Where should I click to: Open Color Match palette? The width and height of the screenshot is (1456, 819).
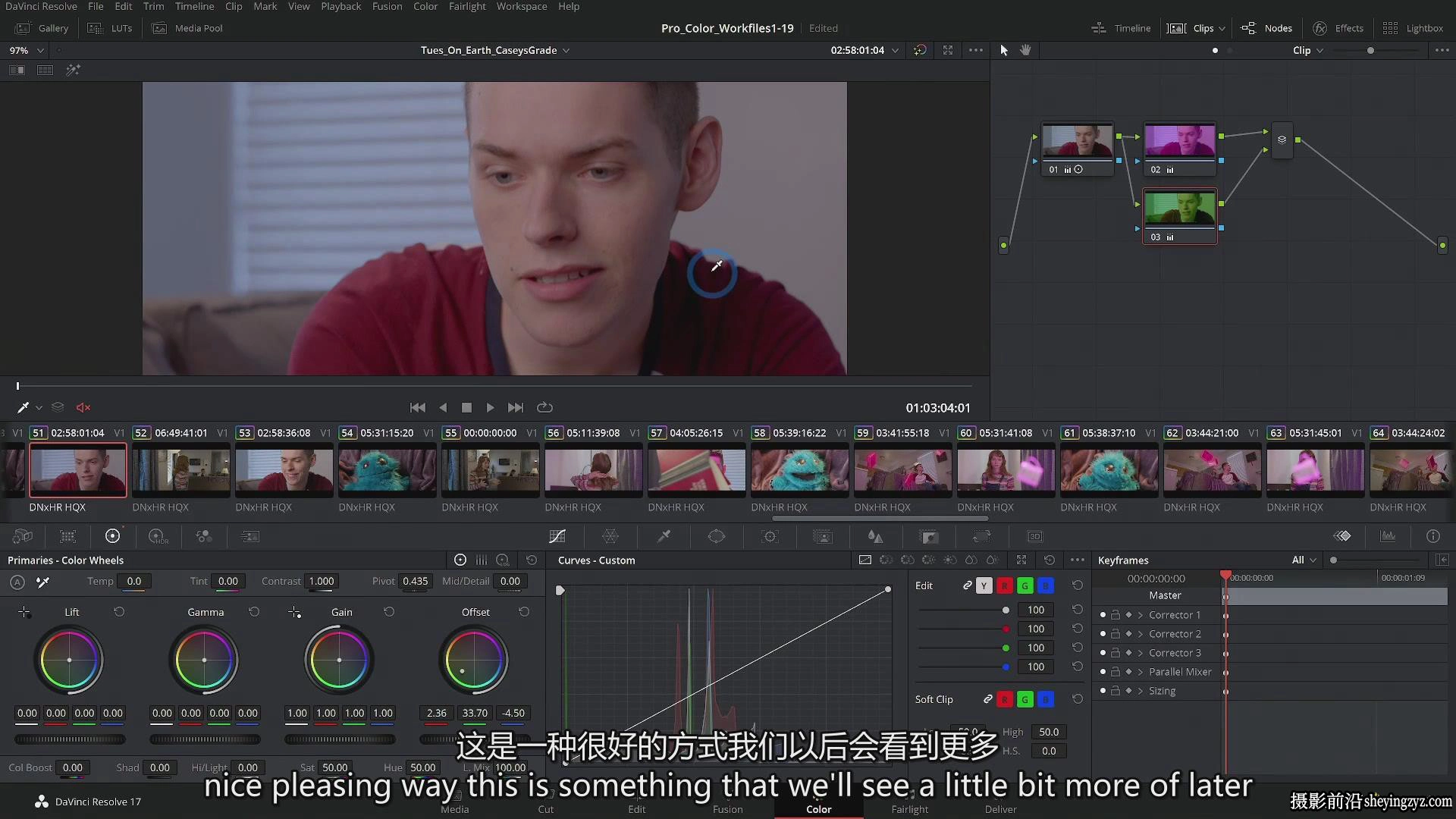pyautogui.click(x=67, y=536)
